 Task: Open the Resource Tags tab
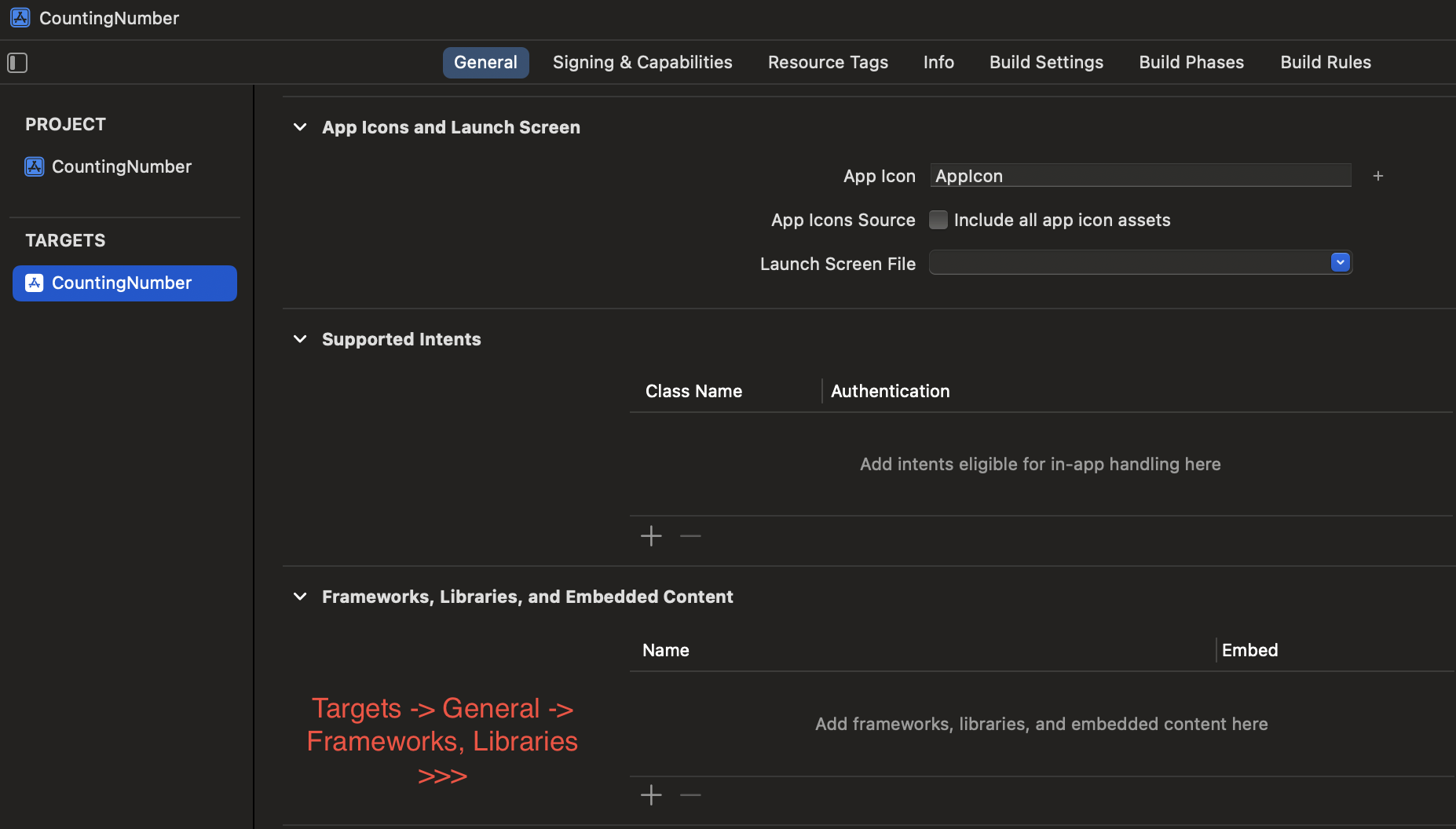click(828, 62)
